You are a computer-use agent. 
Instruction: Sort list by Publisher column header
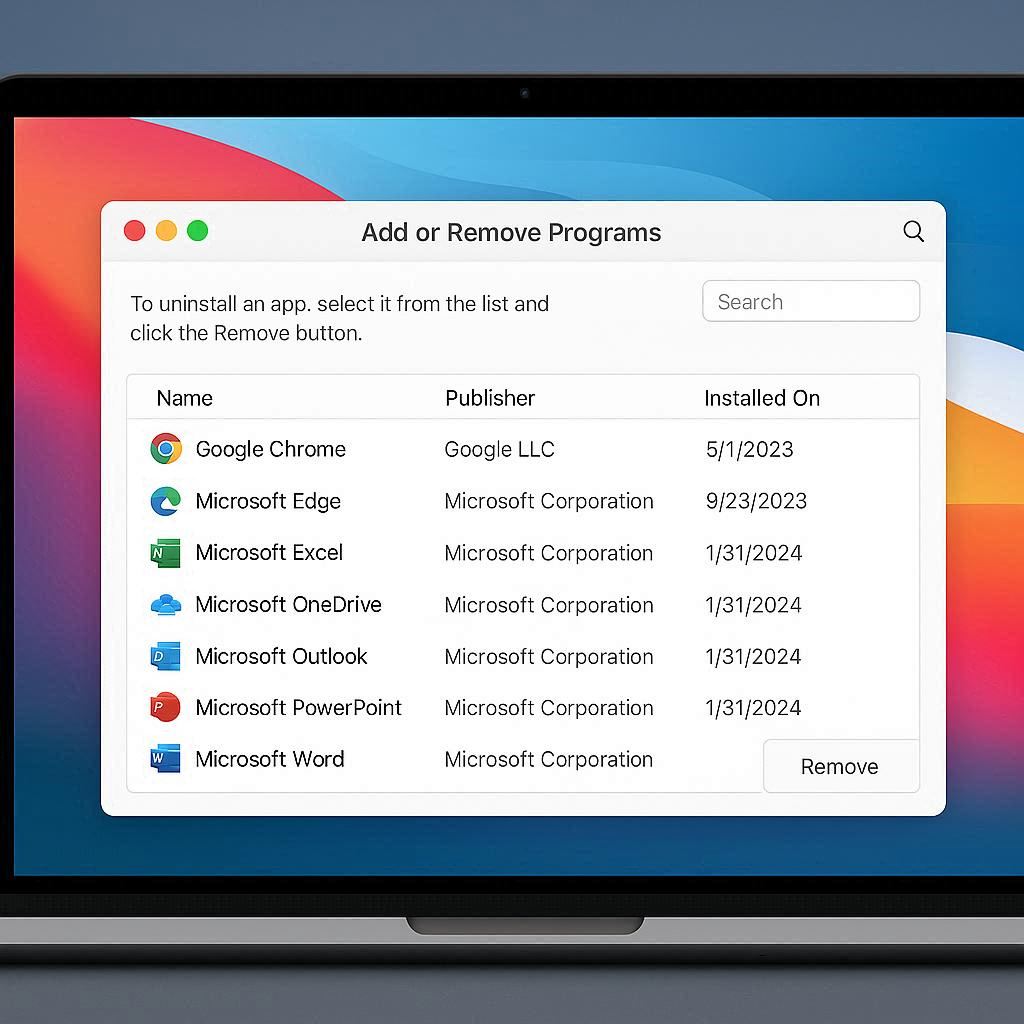point(490,398)
